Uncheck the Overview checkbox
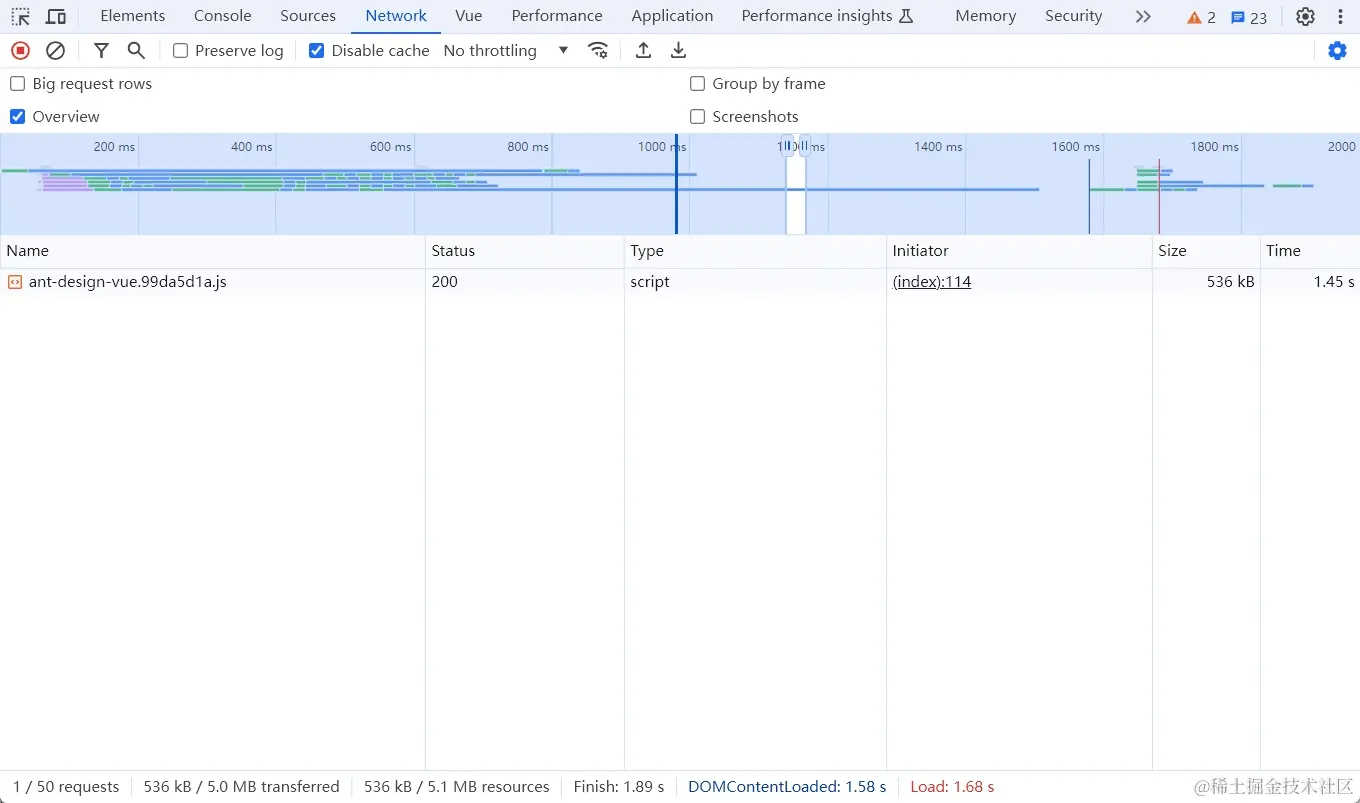 (x=17, y=117)
